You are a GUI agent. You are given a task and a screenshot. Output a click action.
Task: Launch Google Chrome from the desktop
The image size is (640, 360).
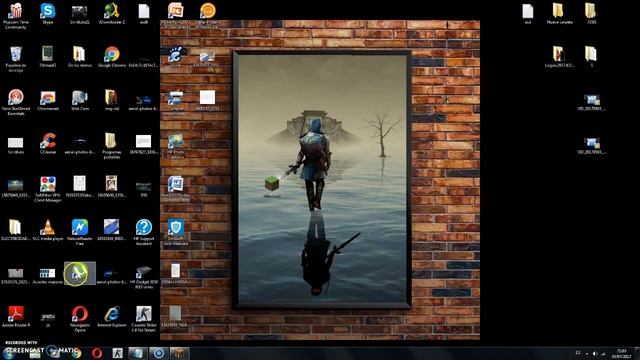click(111, 57)
